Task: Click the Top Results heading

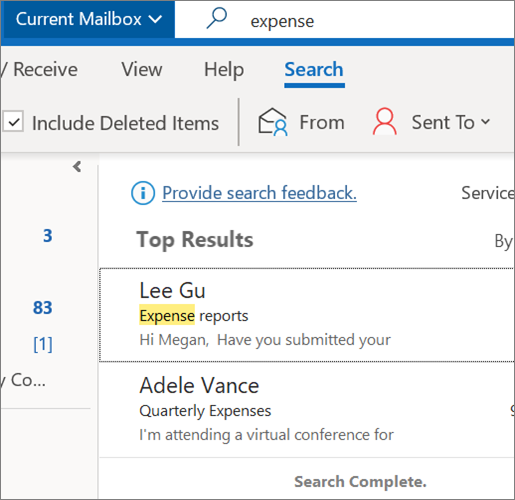Action: (x=195, y=239)
